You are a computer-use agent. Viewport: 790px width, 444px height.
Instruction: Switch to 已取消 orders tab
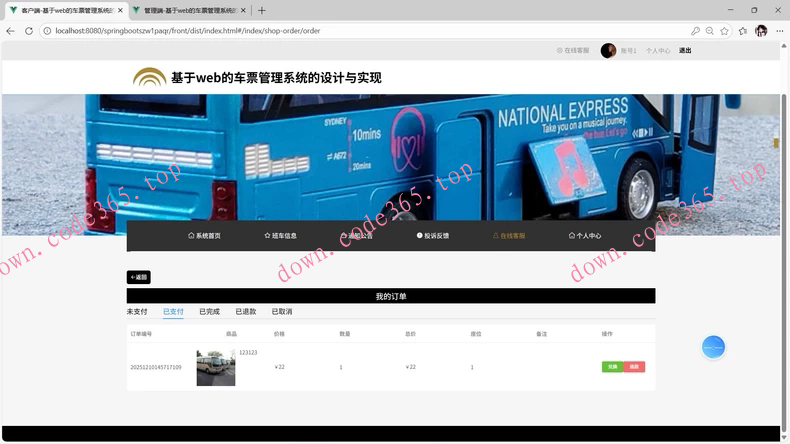pos(282,311)
